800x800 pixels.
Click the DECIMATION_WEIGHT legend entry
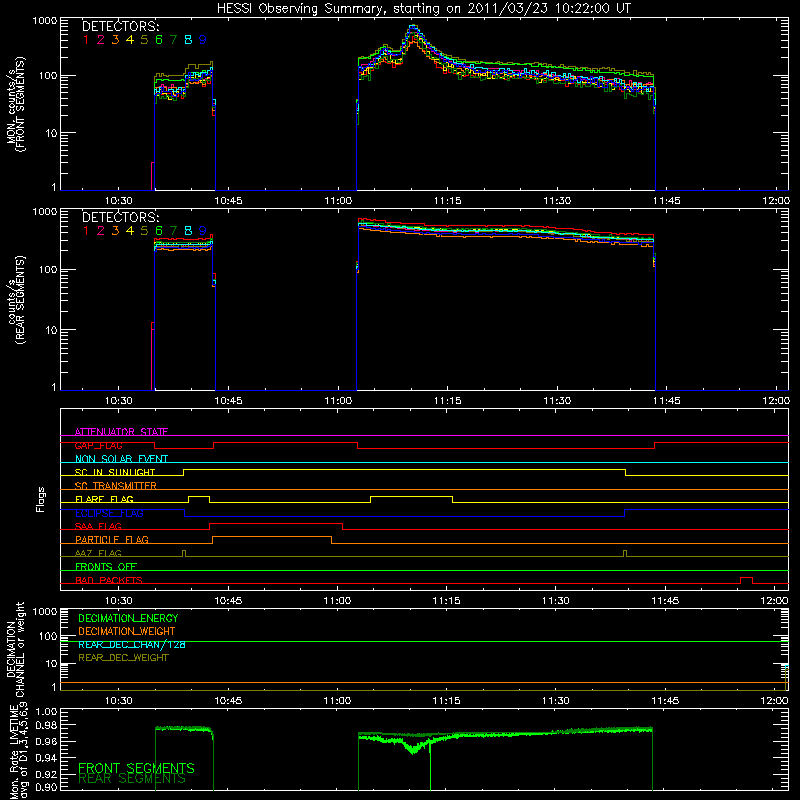[x=127, y=631]
